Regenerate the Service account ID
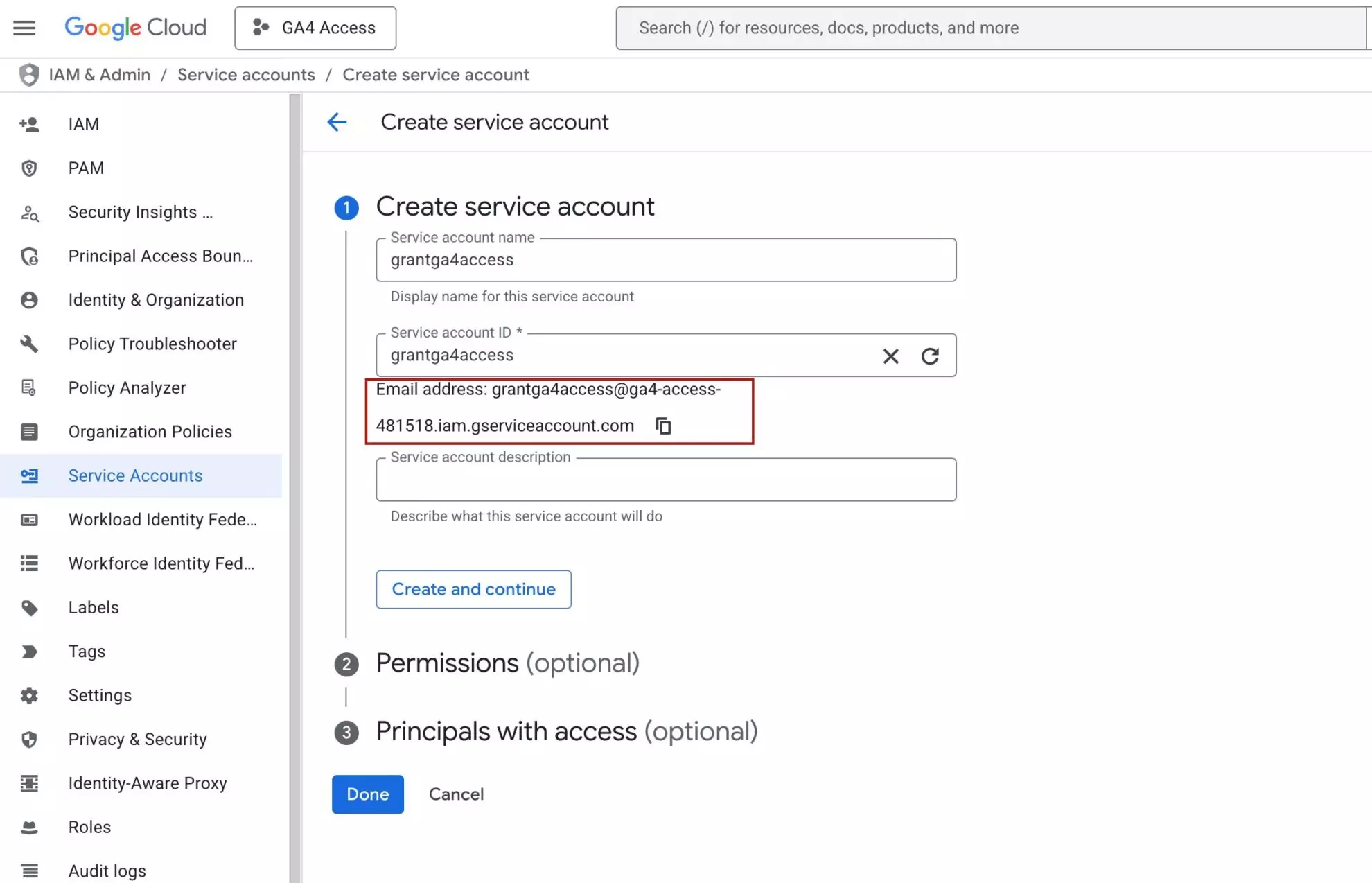 pos(931,356)
